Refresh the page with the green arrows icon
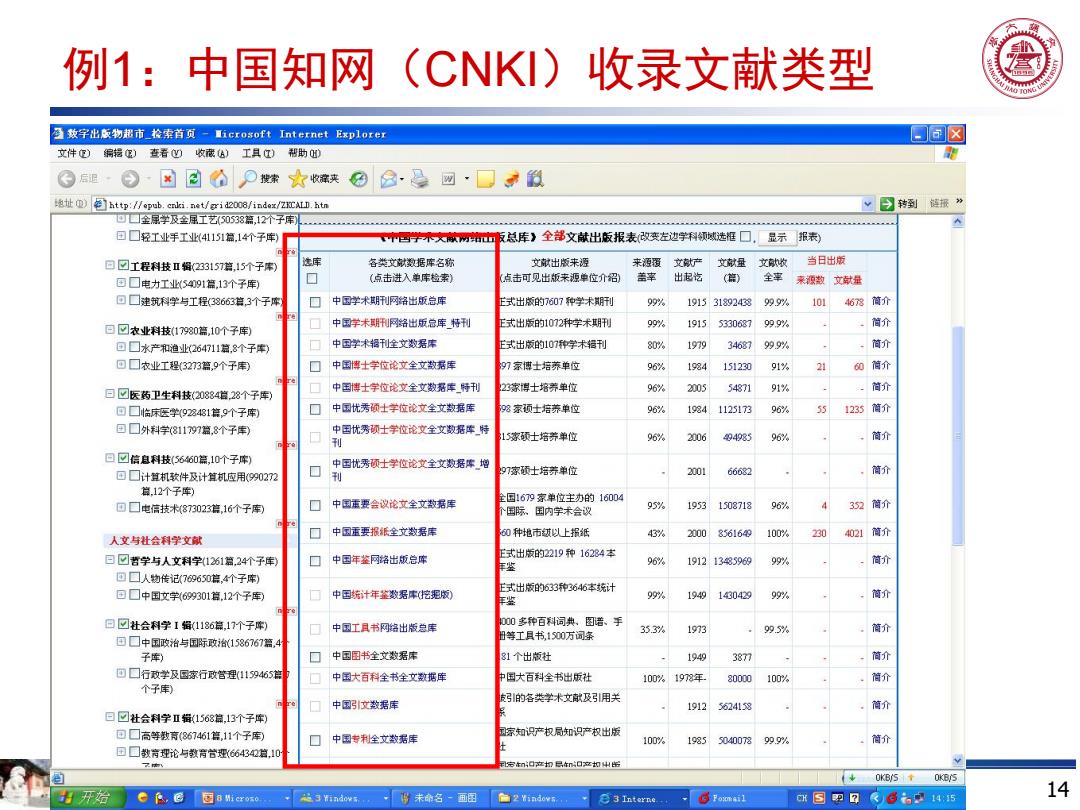Viewport: 1080px width, 810px height. coord(194,179)
